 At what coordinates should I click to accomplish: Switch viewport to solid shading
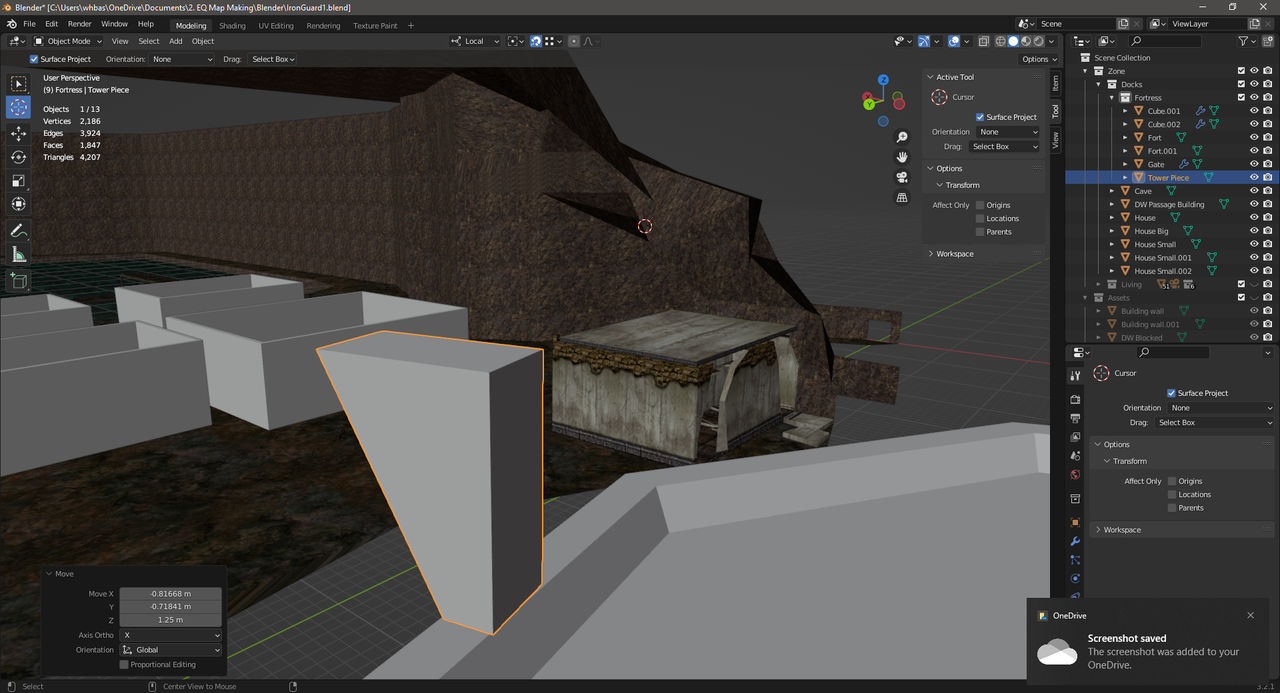[x=1012, y=41]
